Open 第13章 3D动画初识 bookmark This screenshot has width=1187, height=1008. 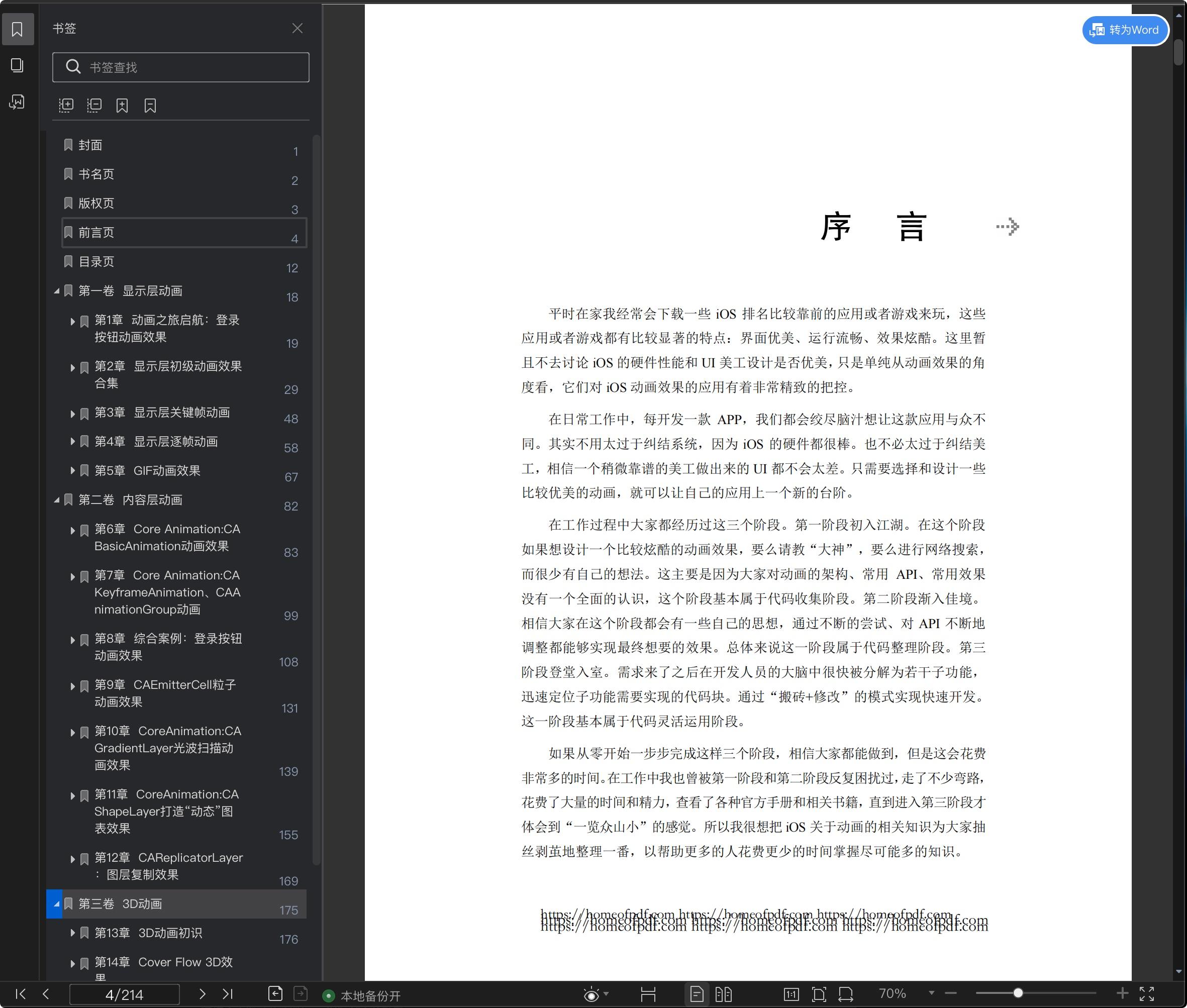click(x=148, y=933)
